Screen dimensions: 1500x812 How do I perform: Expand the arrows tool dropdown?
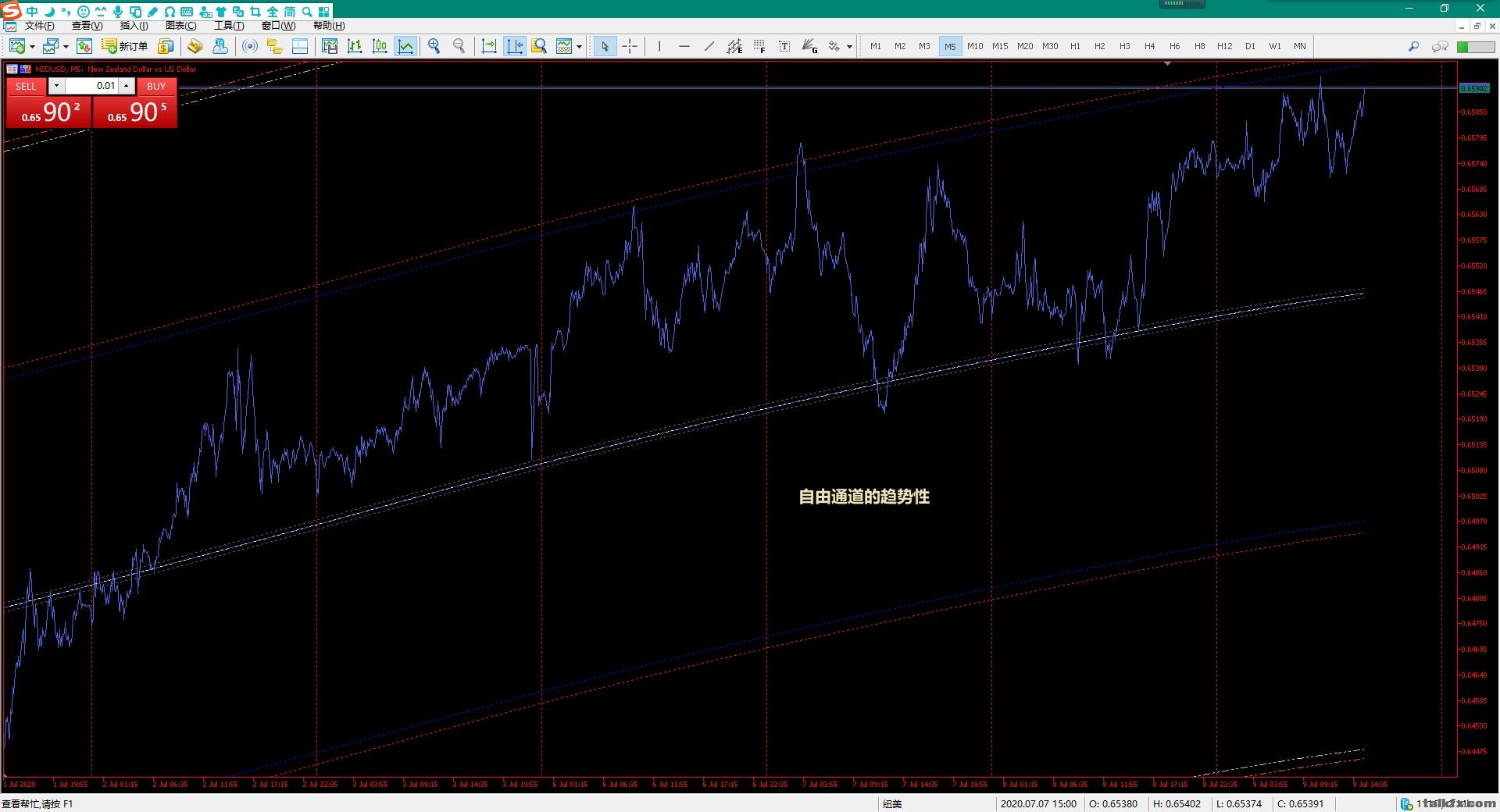pyautogui.click(x=849, y=47)
